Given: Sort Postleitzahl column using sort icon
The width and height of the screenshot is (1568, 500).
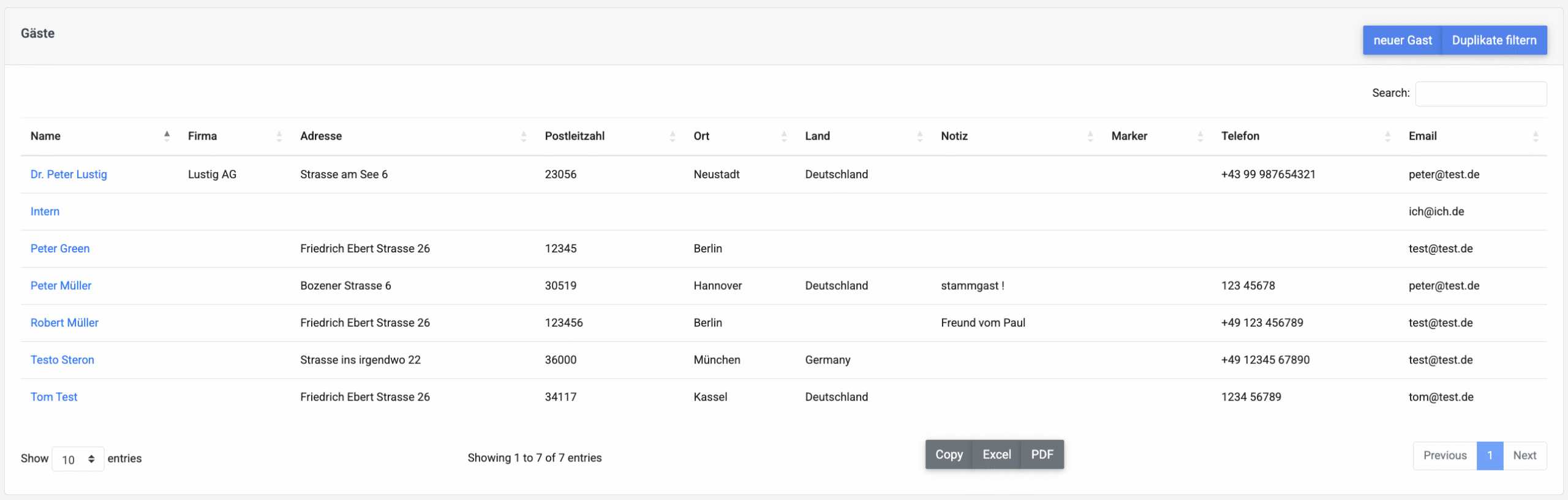Looking at the screenshot, I should [x=673, y=136].
